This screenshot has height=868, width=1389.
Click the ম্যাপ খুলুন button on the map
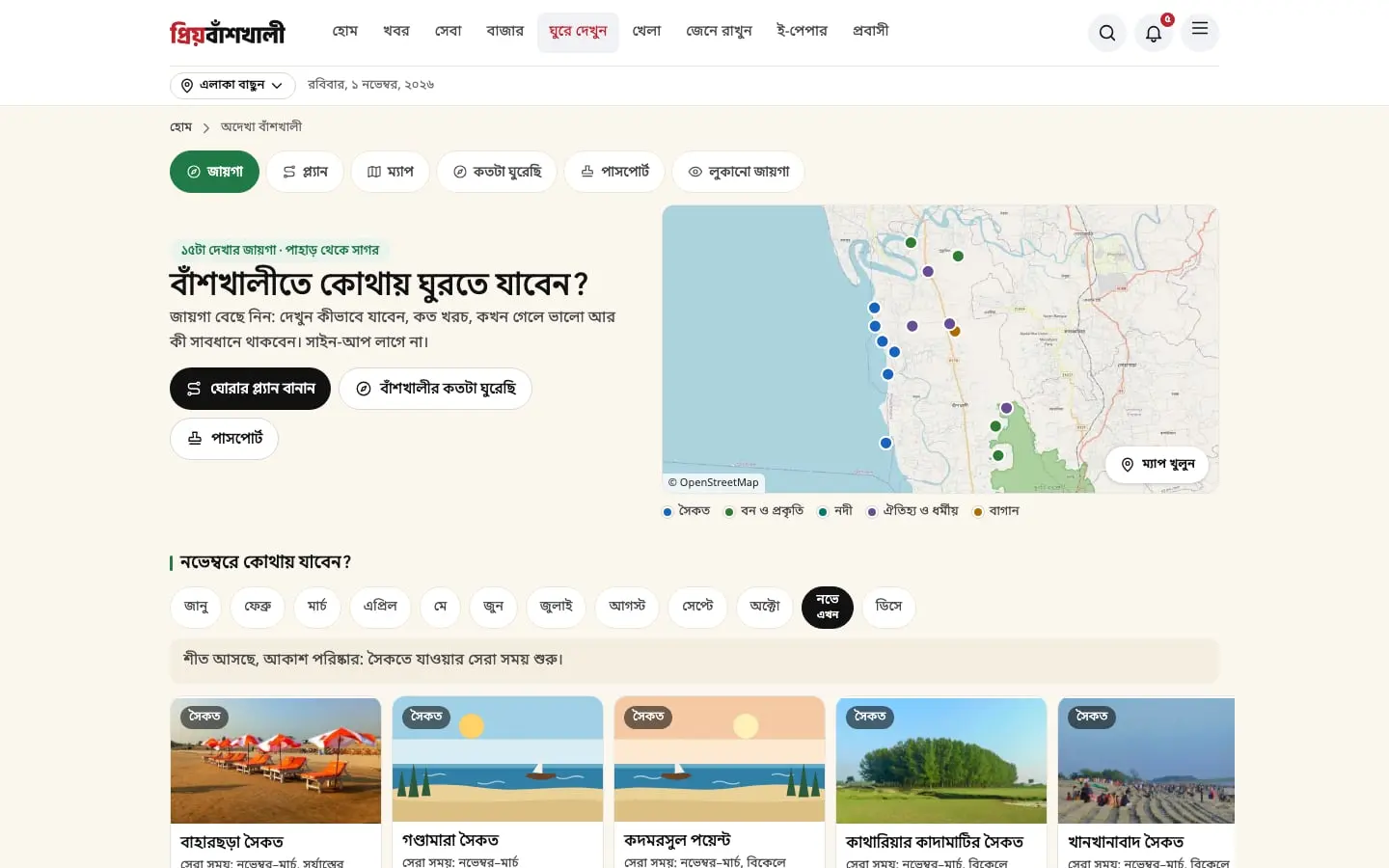coord(1157,465)
